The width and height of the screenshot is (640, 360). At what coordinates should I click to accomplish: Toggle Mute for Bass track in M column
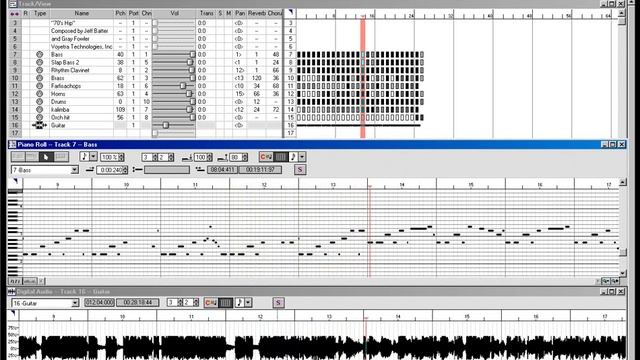[x=229, y=54]
